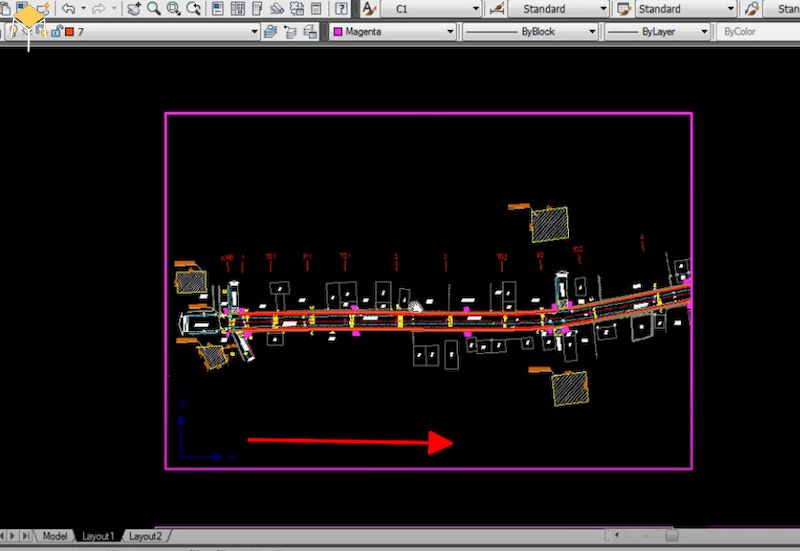The image size is (800, 551).
Task: Open the Magenta color control dropdown
Action: (x=393, y=32)
